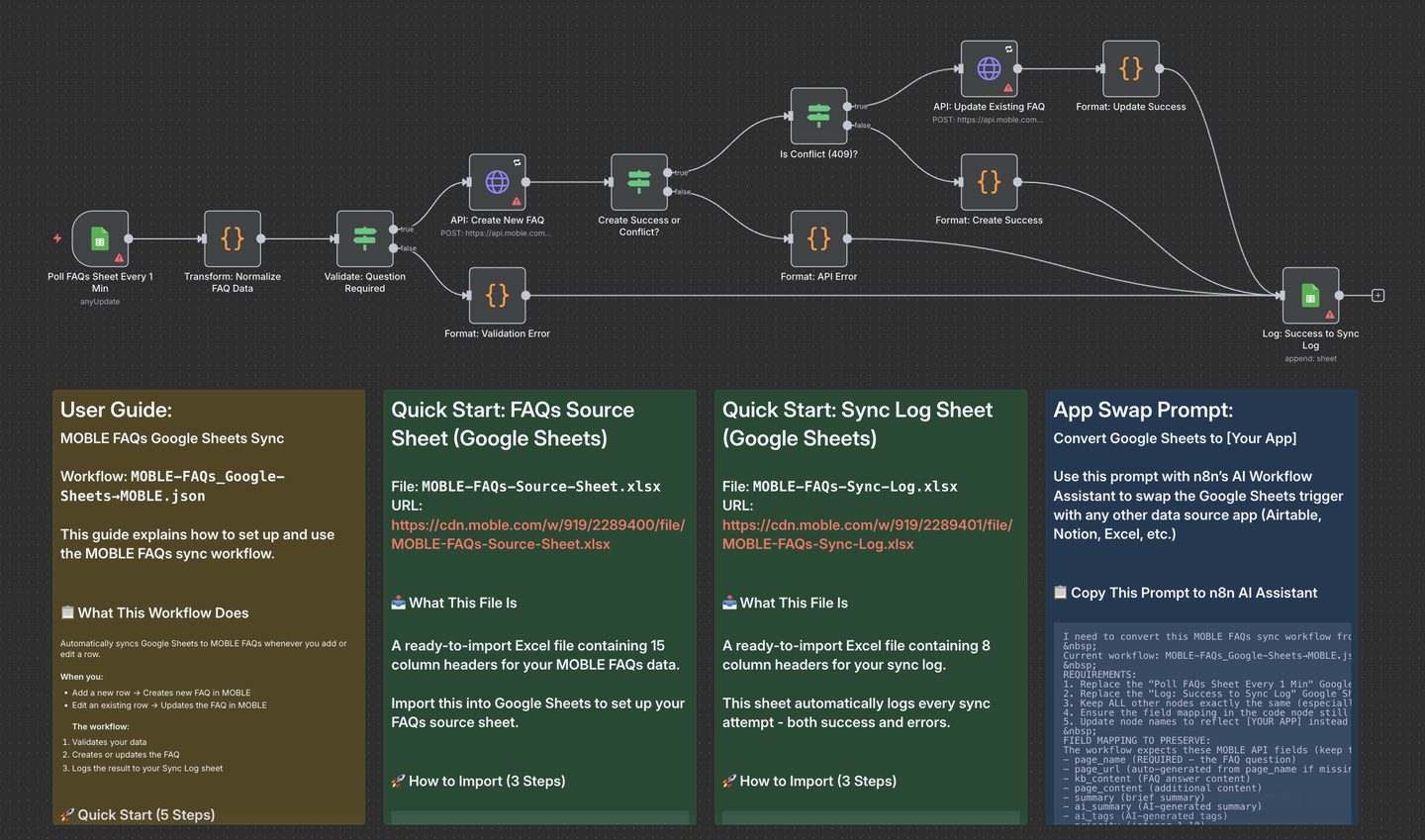
Task: Click the Format: Create Success node
Action: 989,182
